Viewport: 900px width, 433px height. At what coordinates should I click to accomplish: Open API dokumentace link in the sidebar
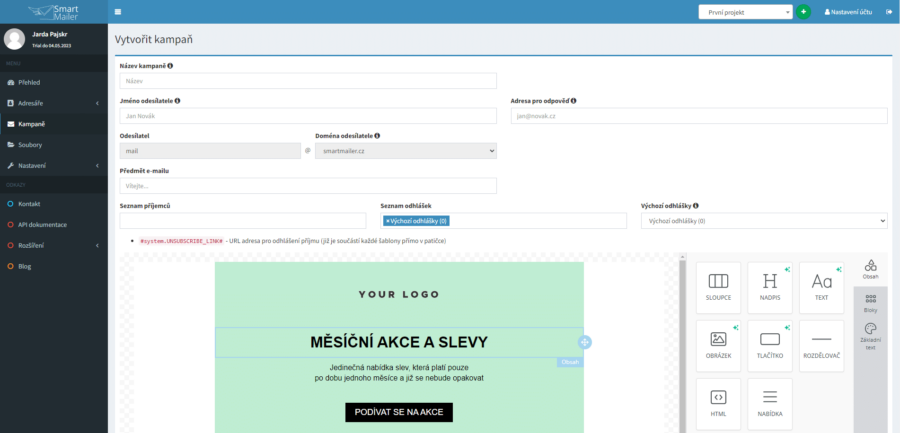coord(54,225)
